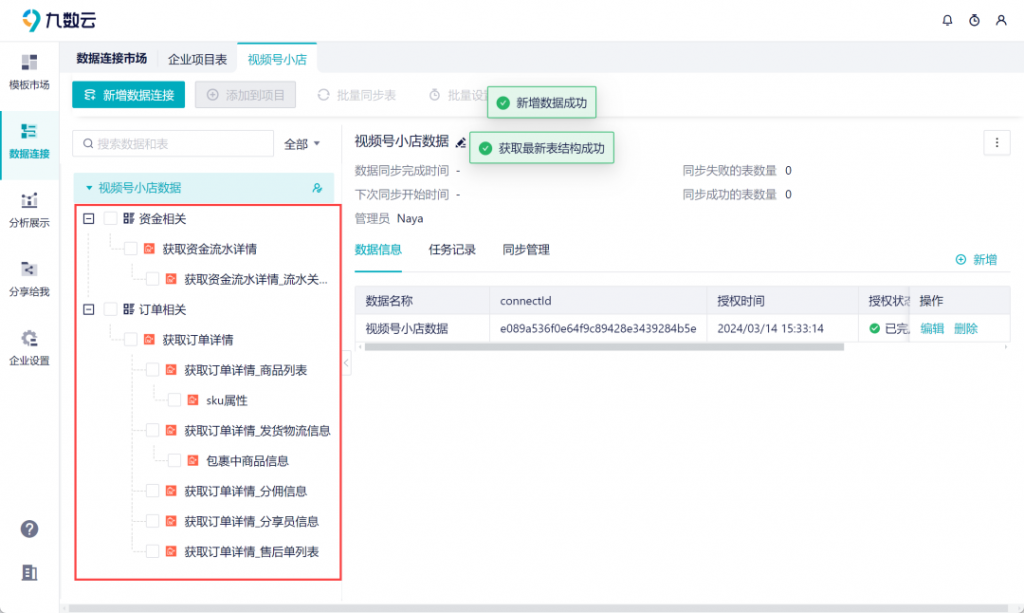Collapse the 资金相关 tree group
The height and width of the screenshot is (613, 1024).
pyautogui.click(x=89, y=219)
